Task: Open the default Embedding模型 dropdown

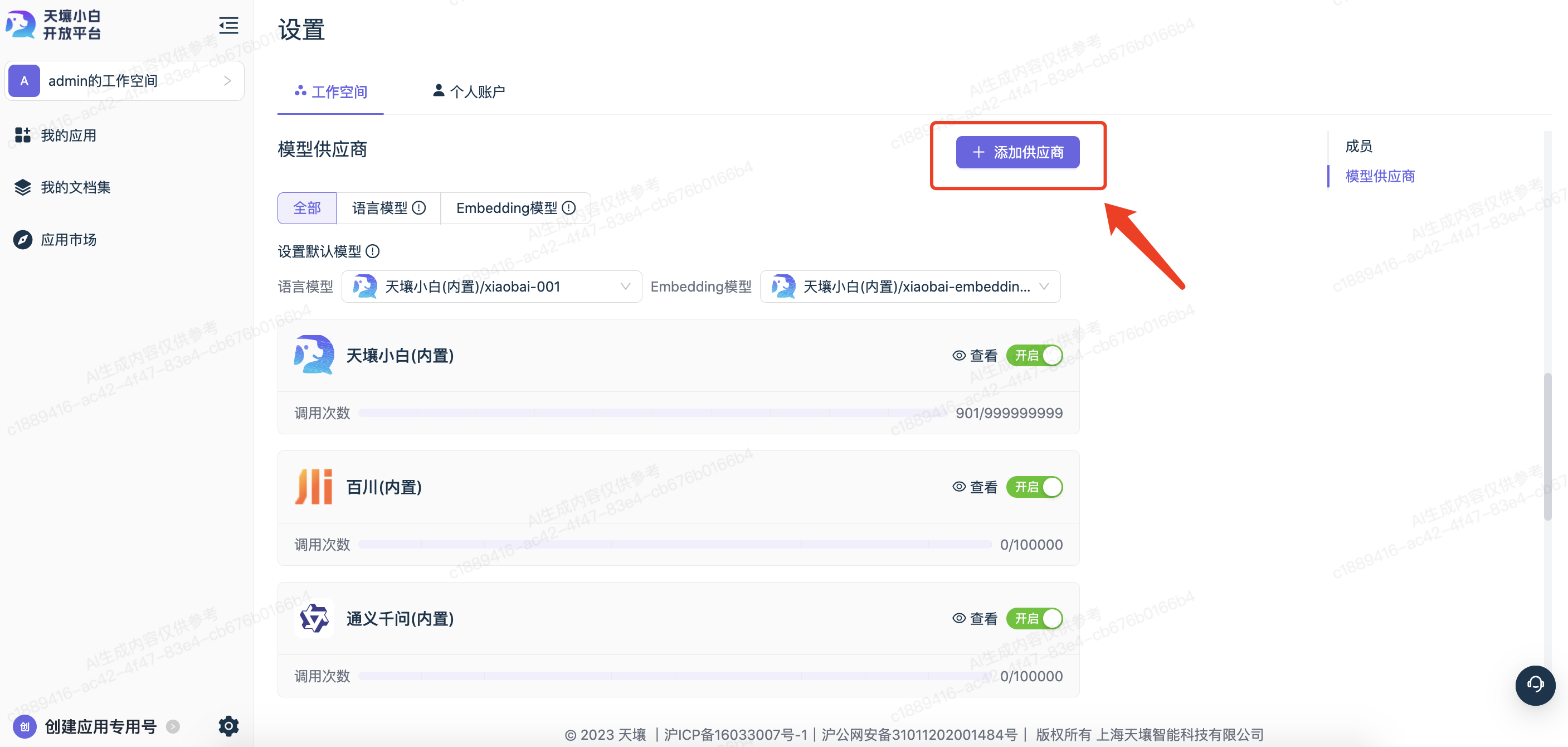Action: 910,286
